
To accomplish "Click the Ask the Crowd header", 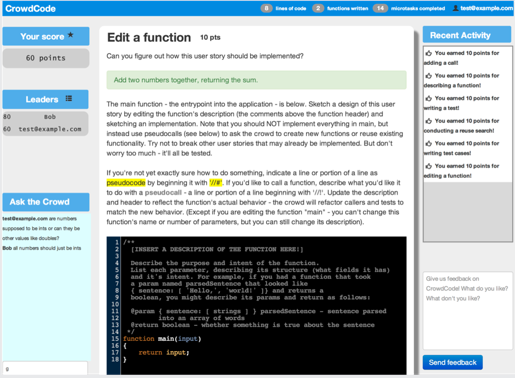I will pos(46,202).
